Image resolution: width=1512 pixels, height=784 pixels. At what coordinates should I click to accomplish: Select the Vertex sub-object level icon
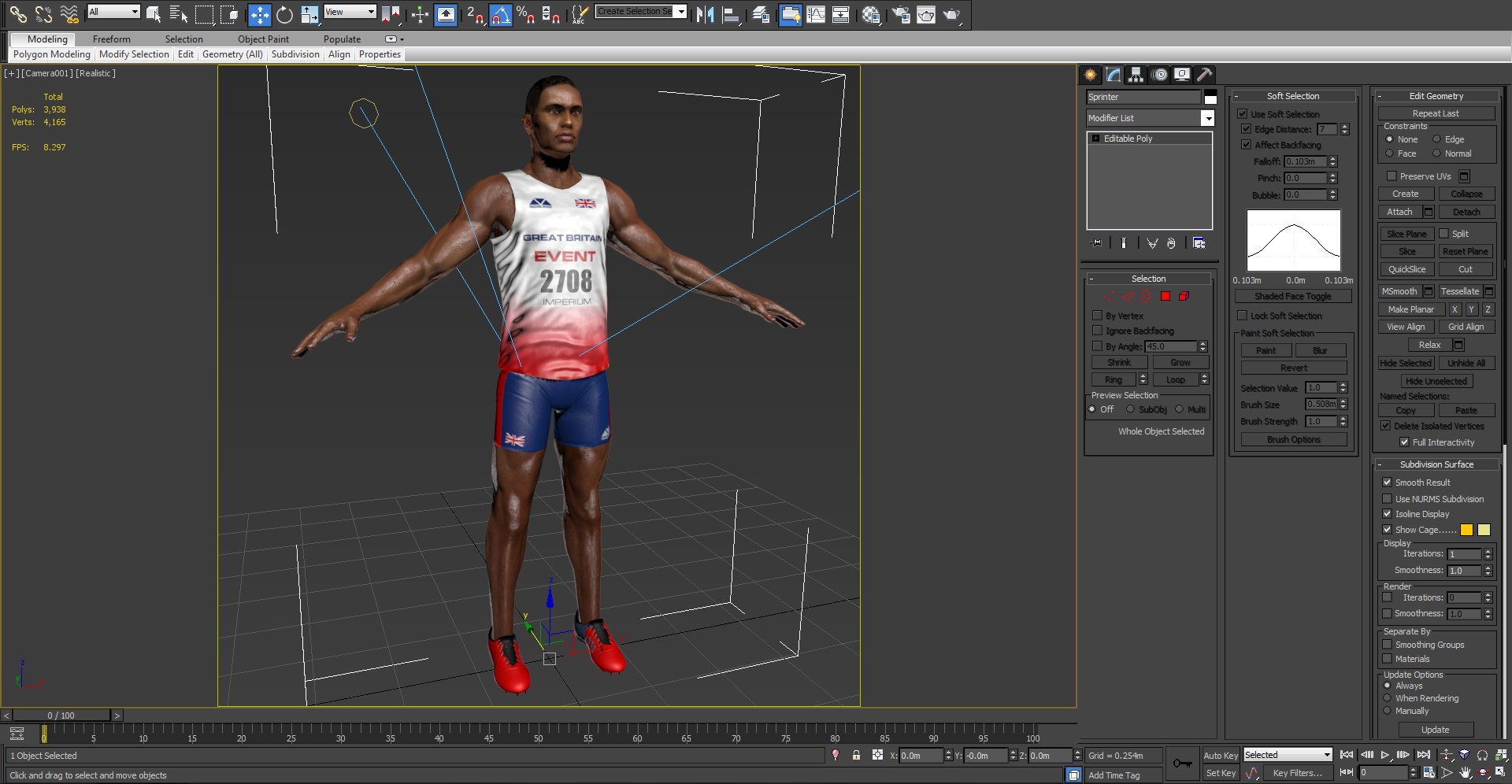(x=1108, y=296)
